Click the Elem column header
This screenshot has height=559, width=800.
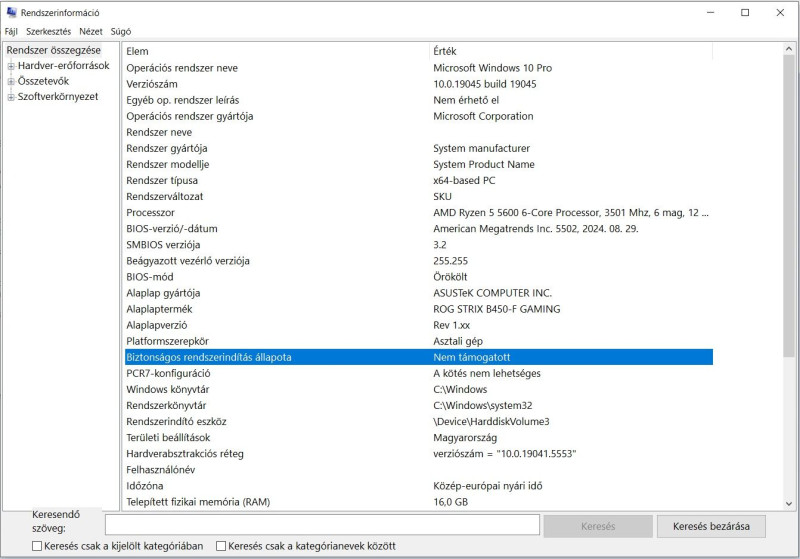[x=276, y=51]
